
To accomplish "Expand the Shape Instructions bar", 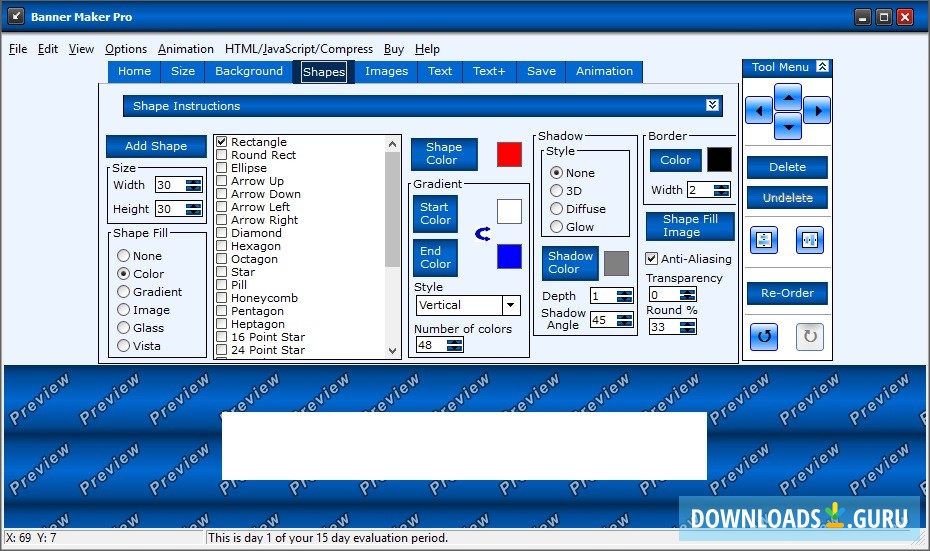I will point(712,105).
